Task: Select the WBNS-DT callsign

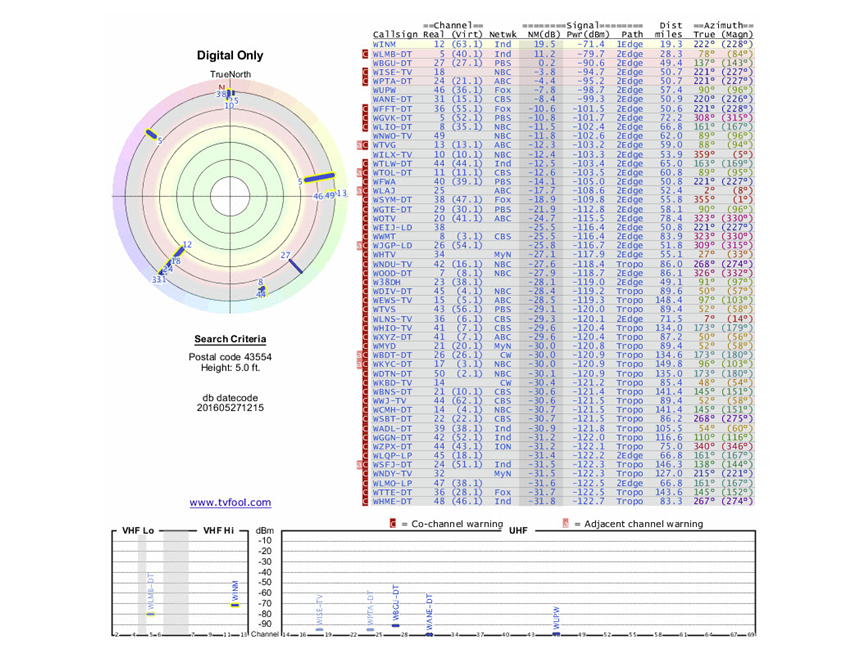Action: tap(392, 392)
